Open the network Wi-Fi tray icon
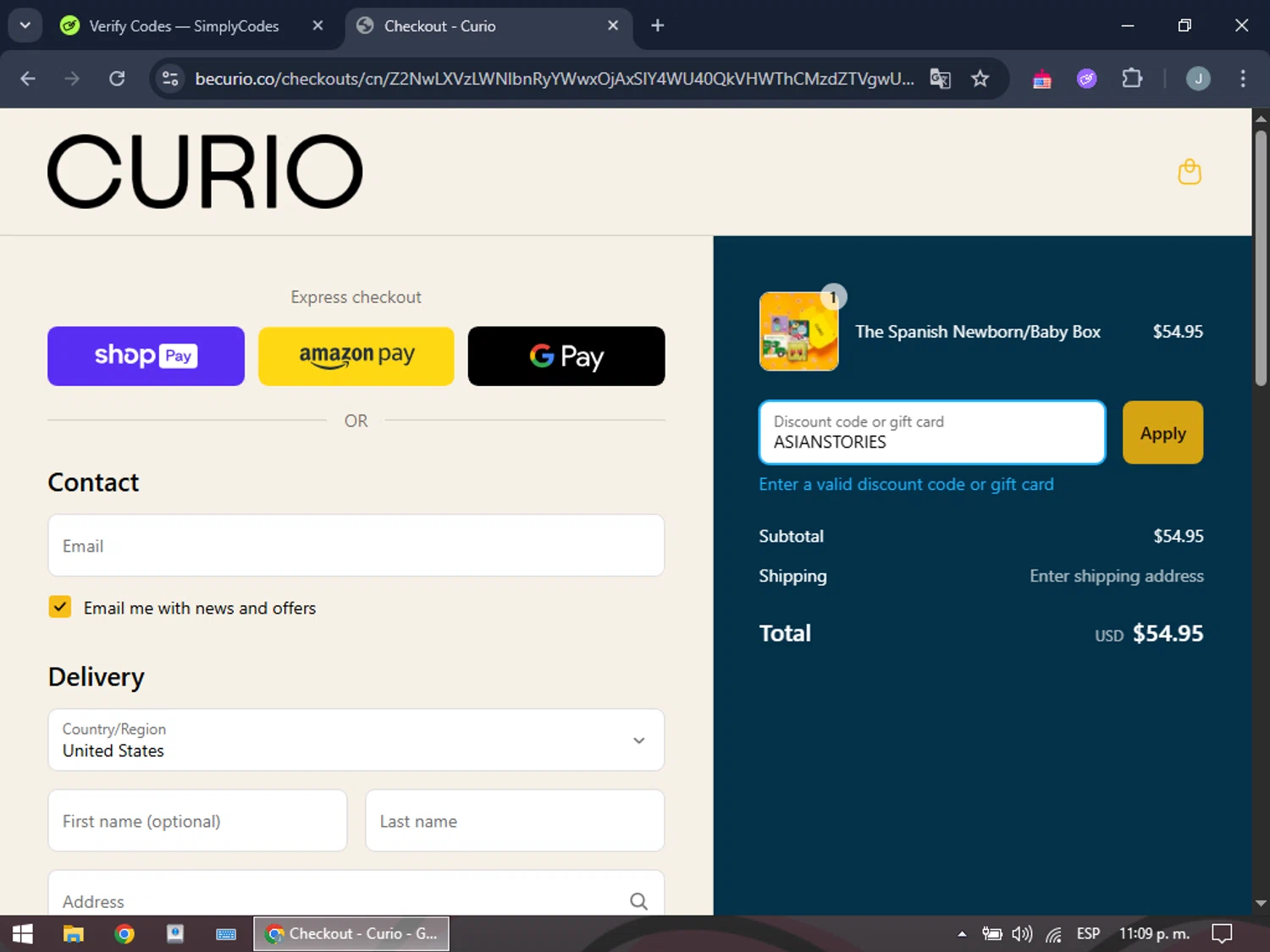This screenshot has width=1270, height=952. tap(1054, 934)
